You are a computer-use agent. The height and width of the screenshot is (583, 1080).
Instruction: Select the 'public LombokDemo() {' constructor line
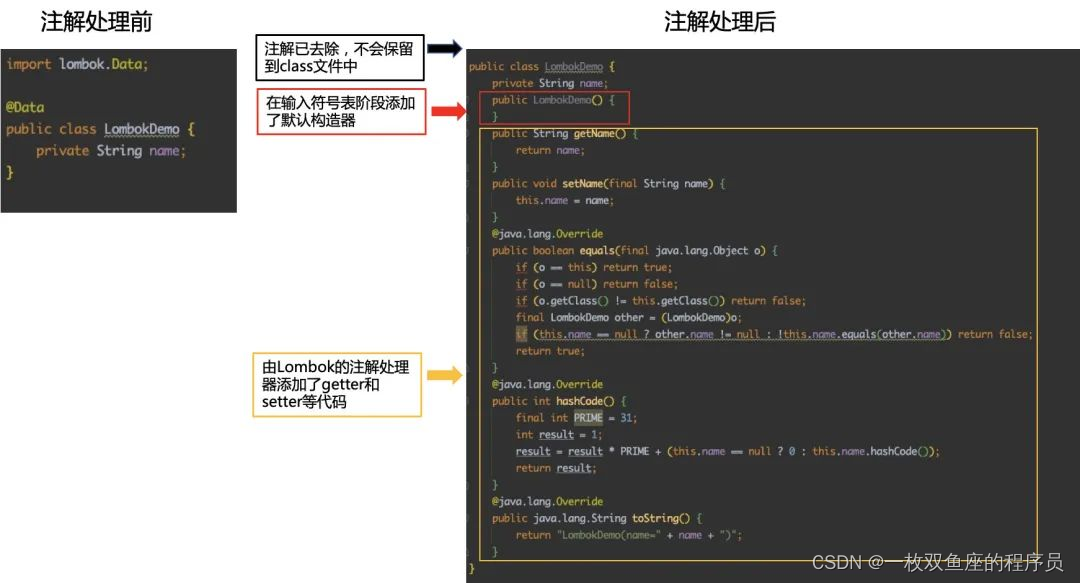[553, 100]
